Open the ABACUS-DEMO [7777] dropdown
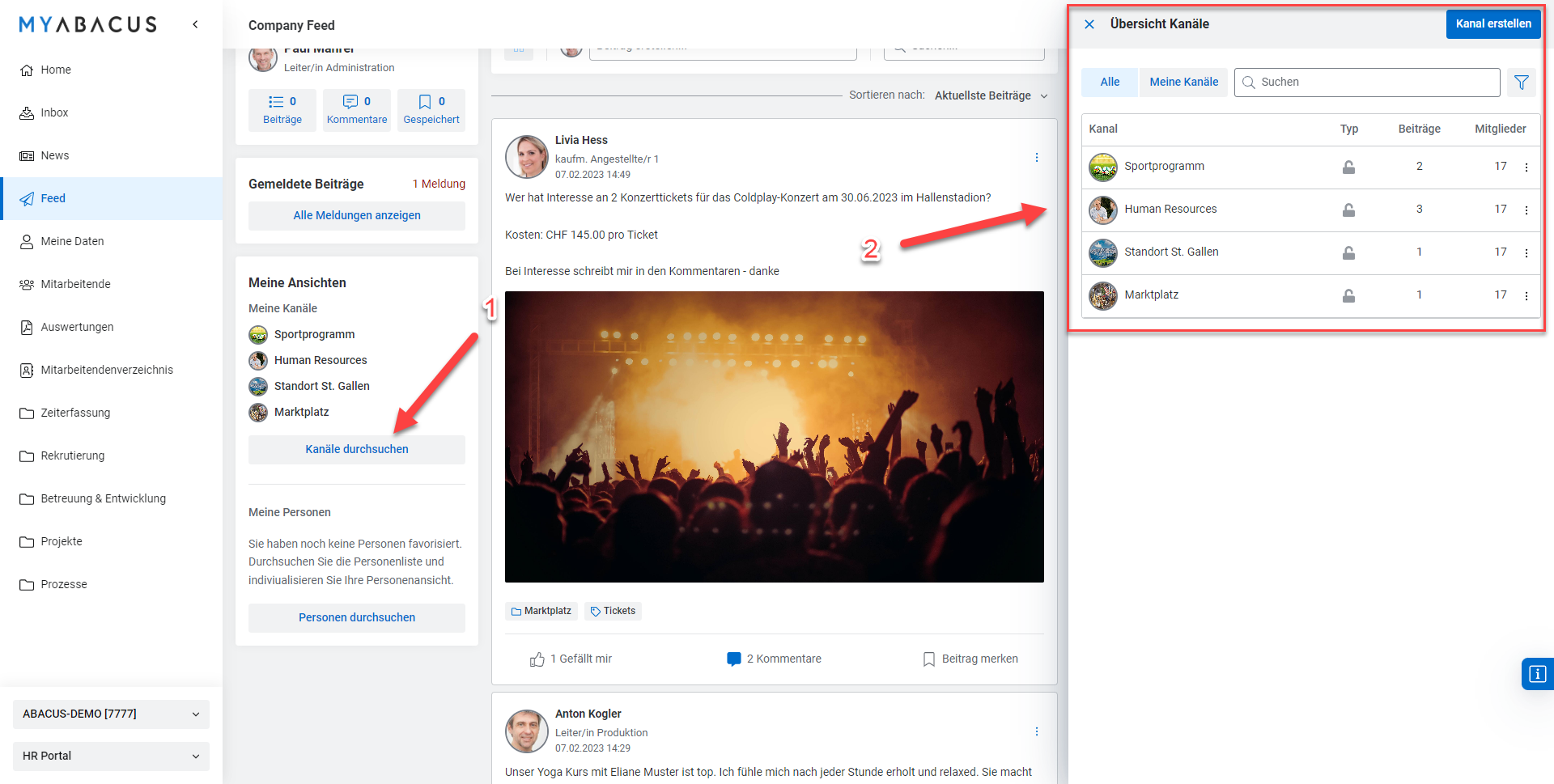1554x784 pixels. (111, 714)
